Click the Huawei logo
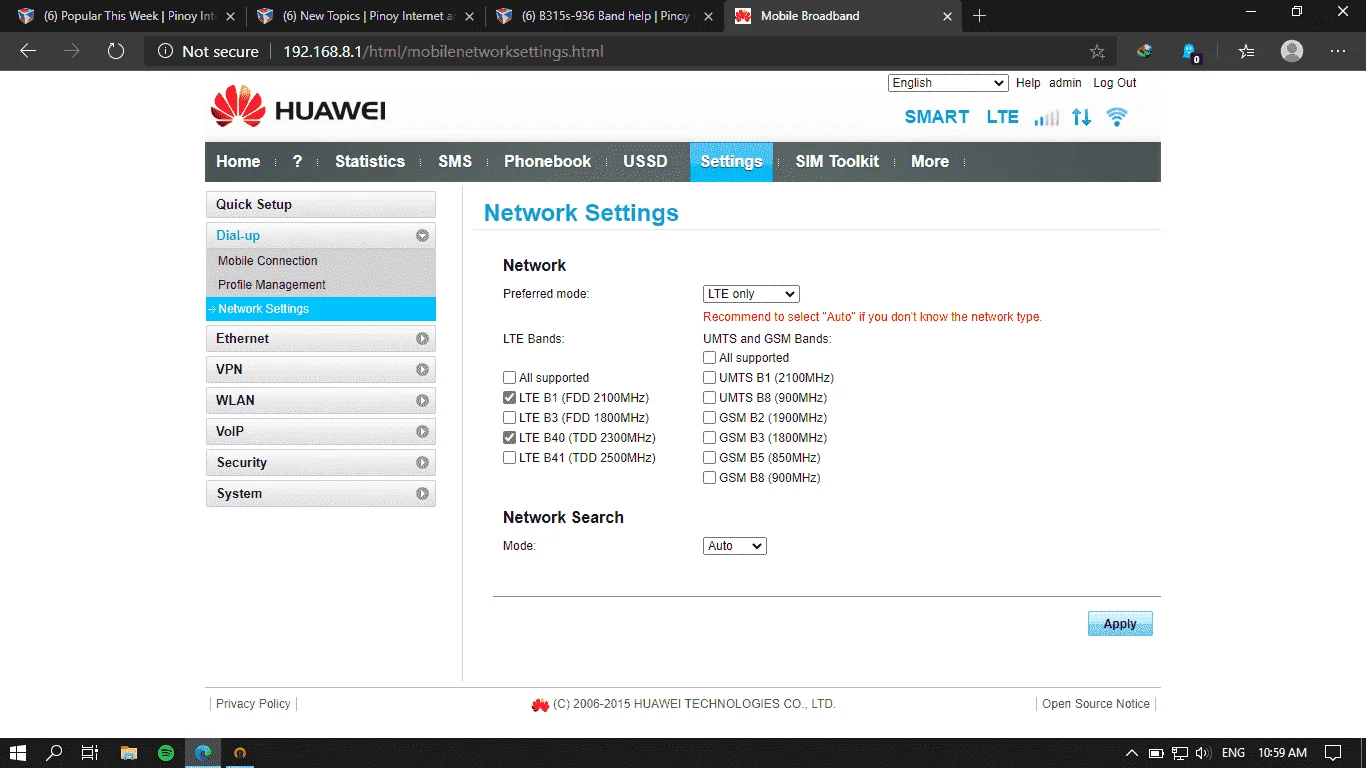The height and width of the screenshot is (768, 1366). click(x=298, y=107)
